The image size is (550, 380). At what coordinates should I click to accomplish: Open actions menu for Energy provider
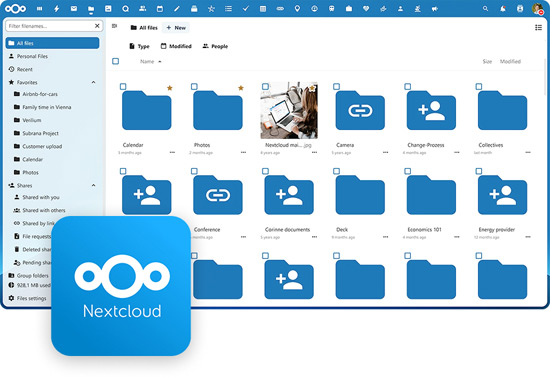[528, 237]
